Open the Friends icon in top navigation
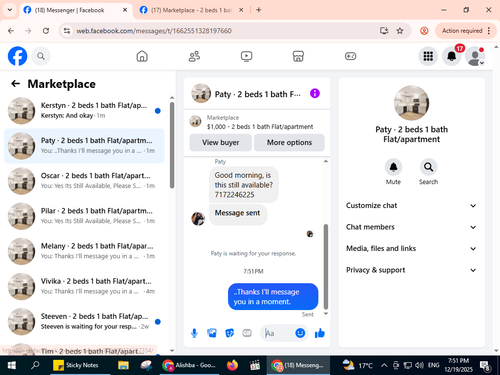 [x=194, y=56]
